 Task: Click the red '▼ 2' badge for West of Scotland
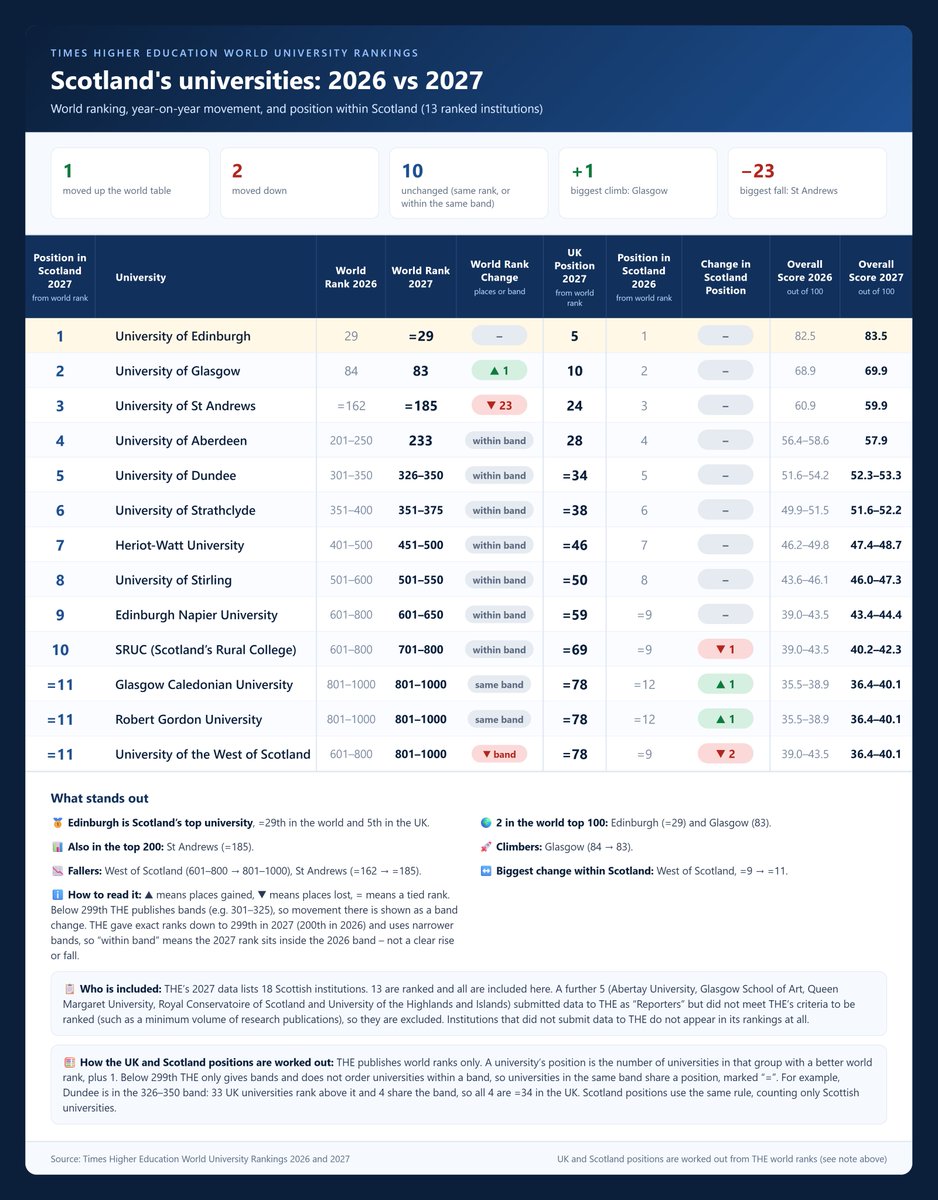pyautogui.click(x=725, y=755)
